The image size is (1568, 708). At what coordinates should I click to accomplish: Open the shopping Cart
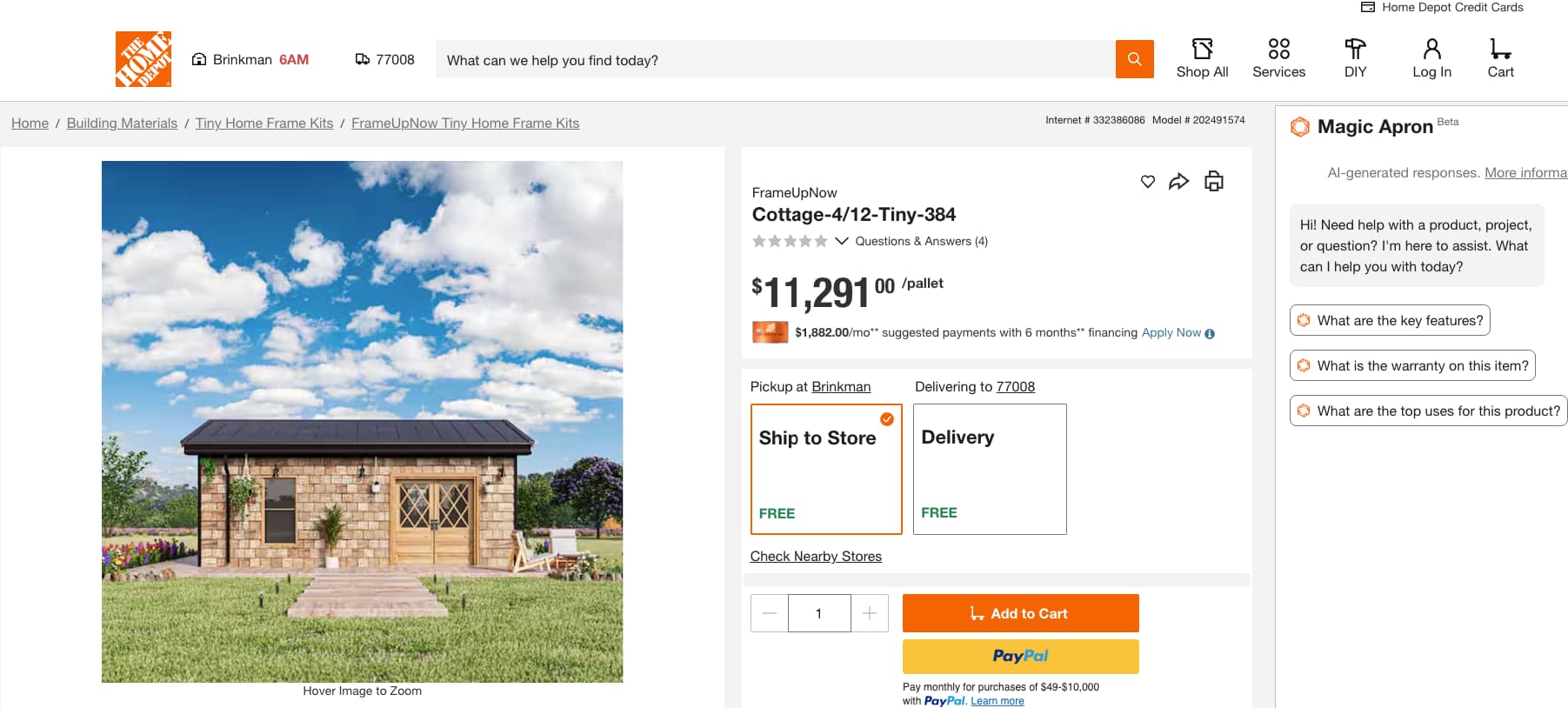[x=1500, y=58]
